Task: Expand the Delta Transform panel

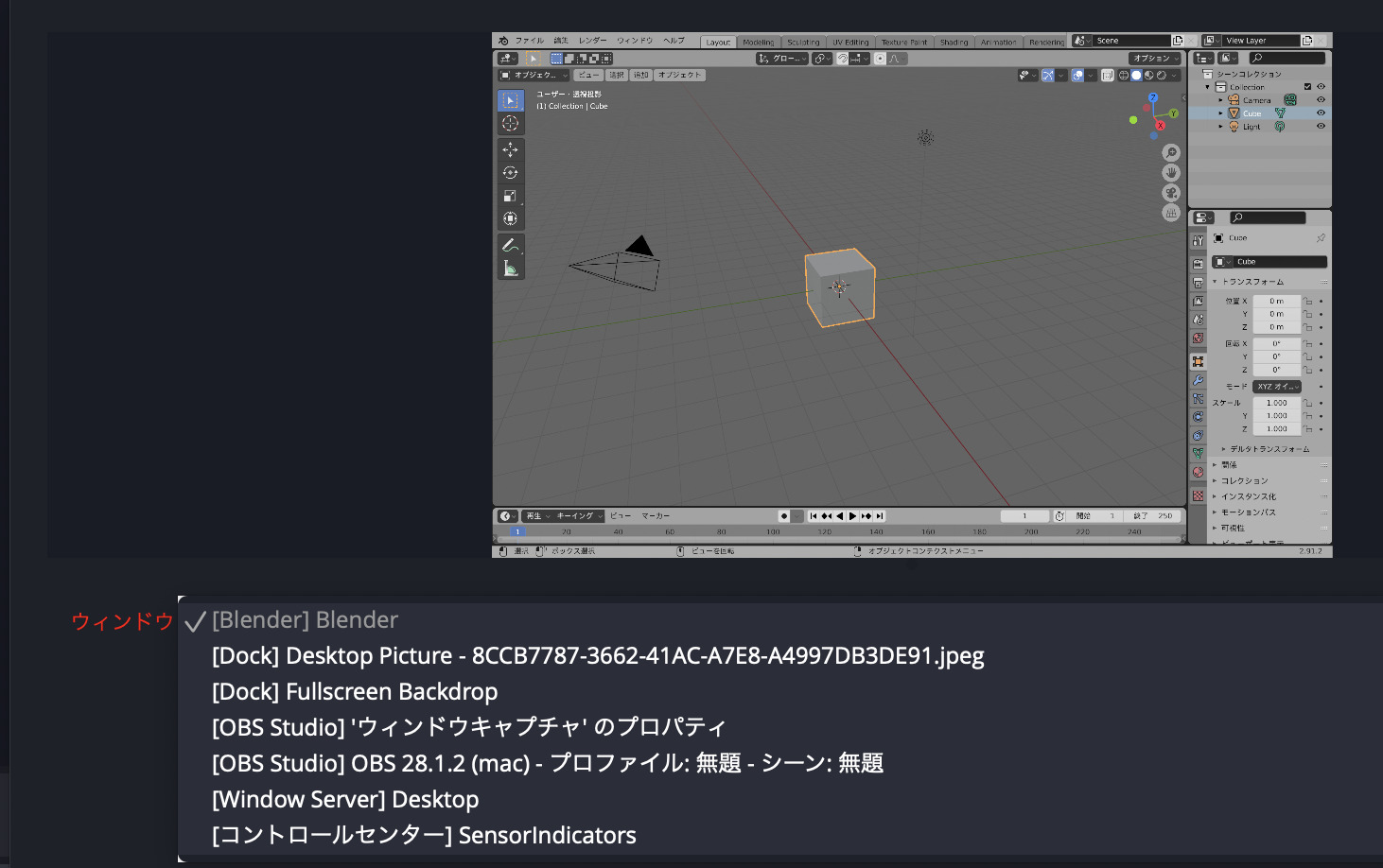Action: (x=1270, y=449)
